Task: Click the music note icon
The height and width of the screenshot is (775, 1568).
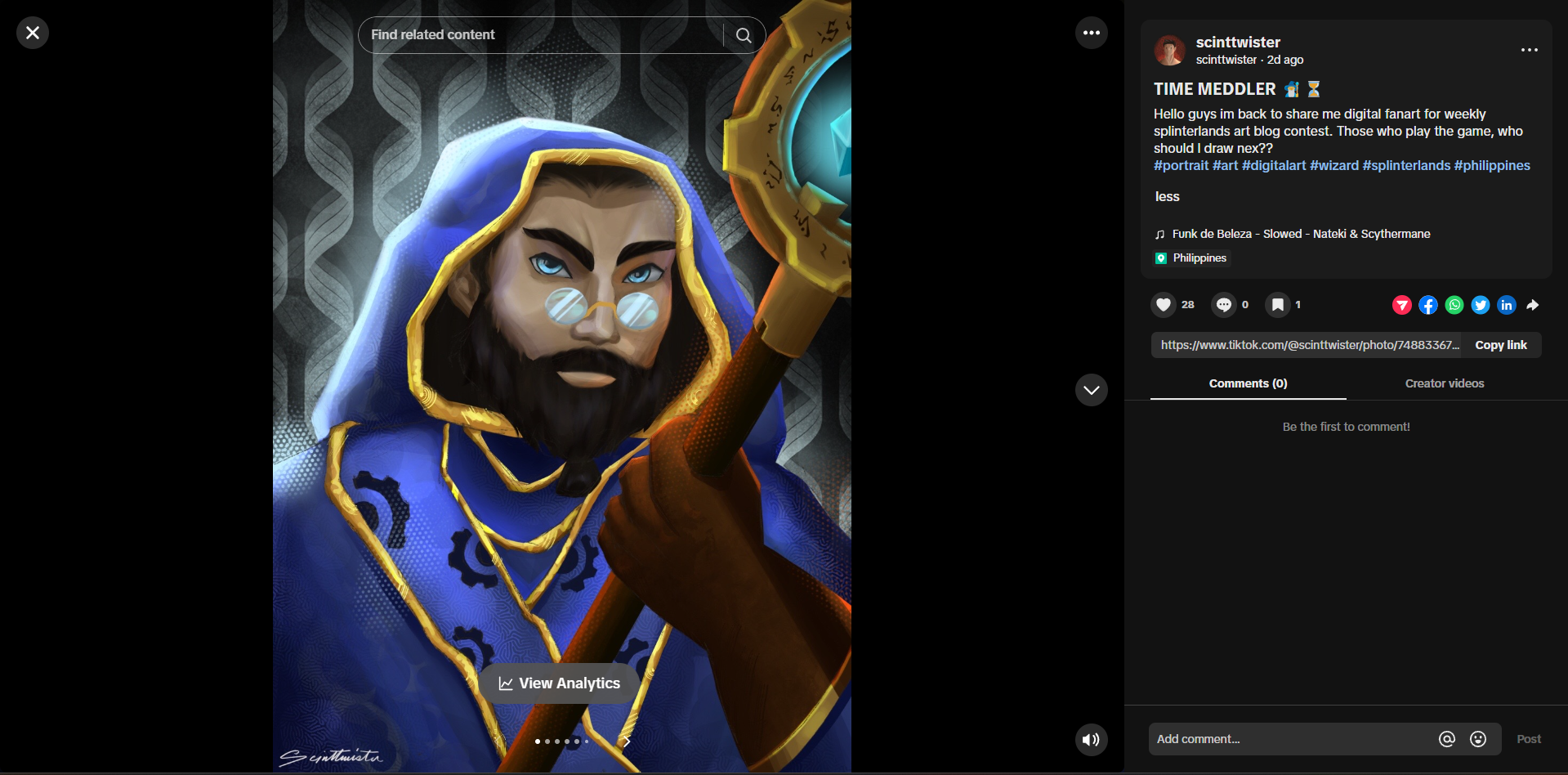Action: coord(1159,235)
